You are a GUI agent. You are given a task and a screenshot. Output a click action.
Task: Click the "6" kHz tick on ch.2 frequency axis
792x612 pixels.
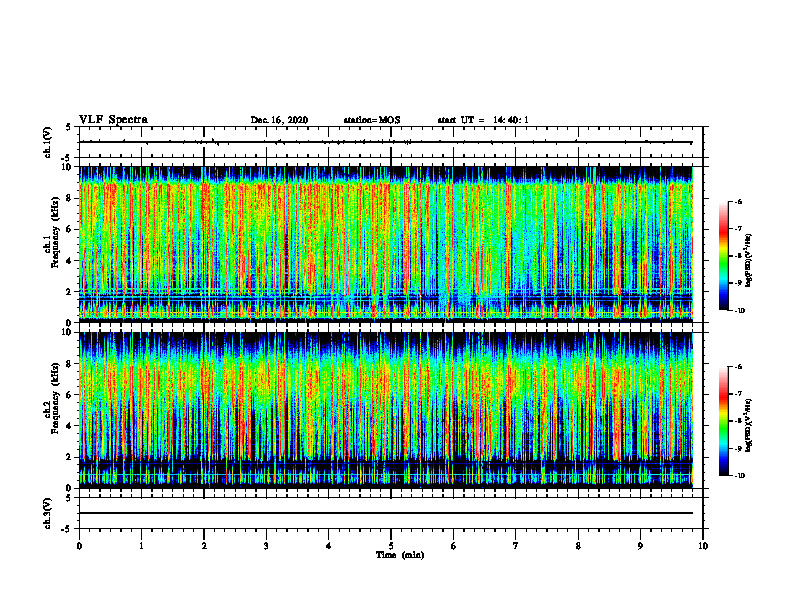tap(69, 395)
